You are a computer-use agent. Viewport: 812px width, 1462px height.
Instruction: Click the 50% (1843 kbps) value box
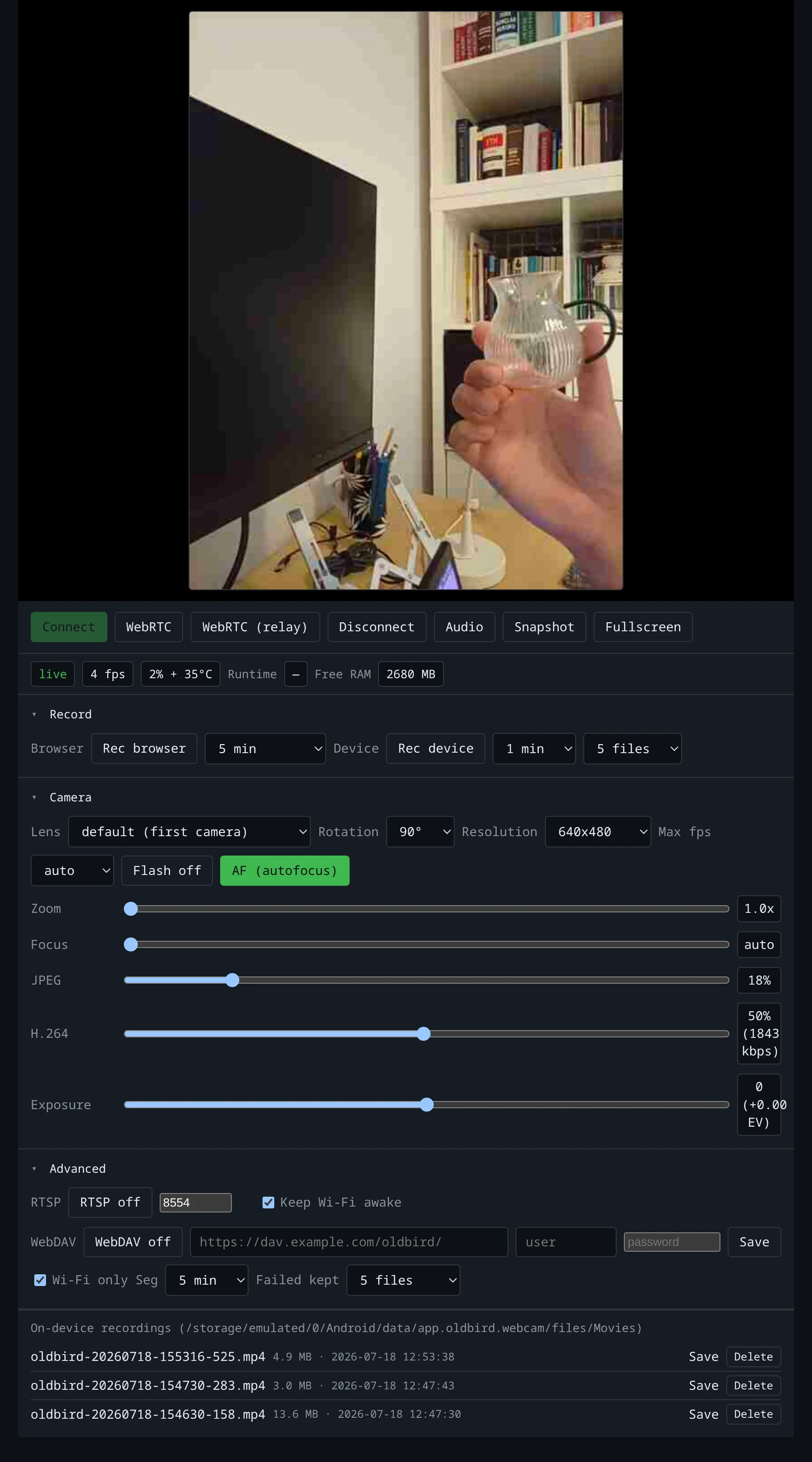coord(759,1033)
